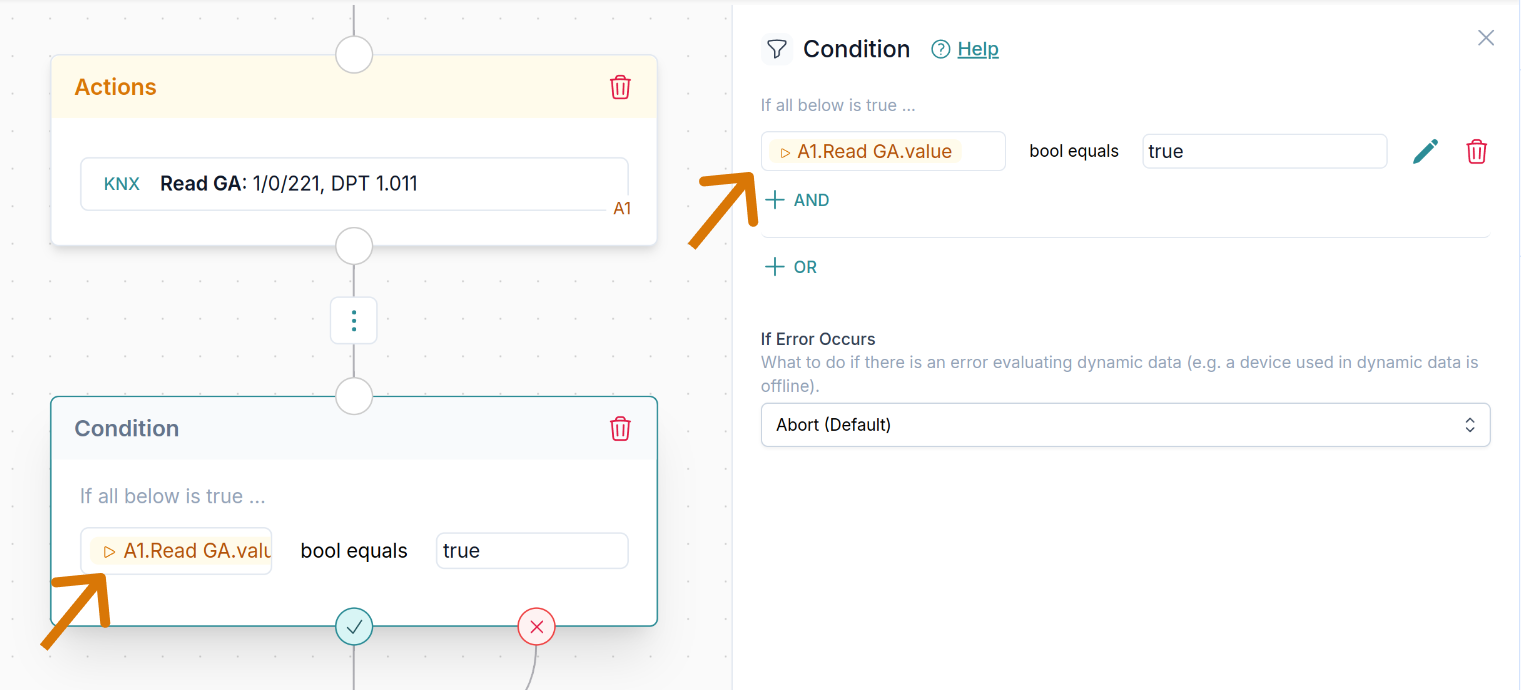Open the Help link

click(x=978, y=49)
